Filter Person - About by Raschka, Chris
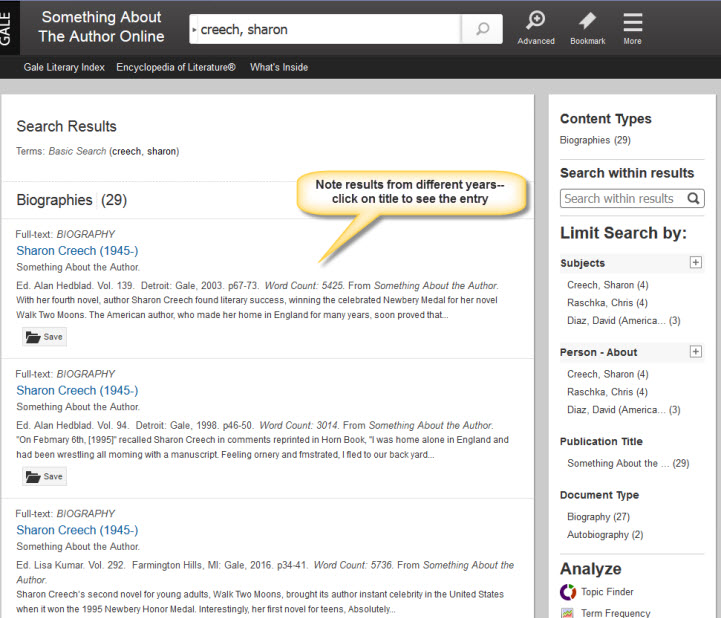The image size is (721, 618). click(607, 392)
